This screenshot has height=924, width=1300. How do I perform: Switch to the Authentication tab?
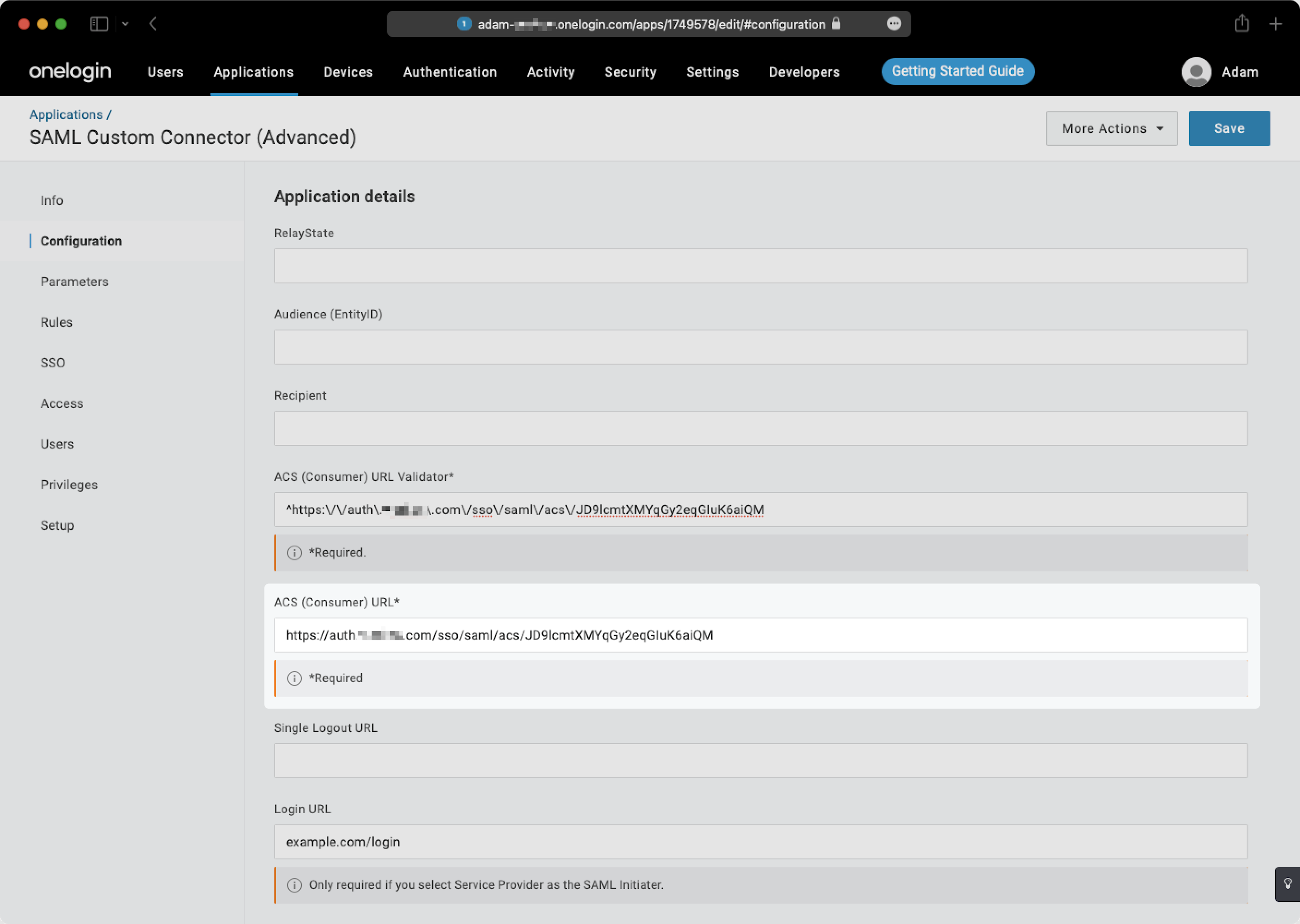coord(450,72)
